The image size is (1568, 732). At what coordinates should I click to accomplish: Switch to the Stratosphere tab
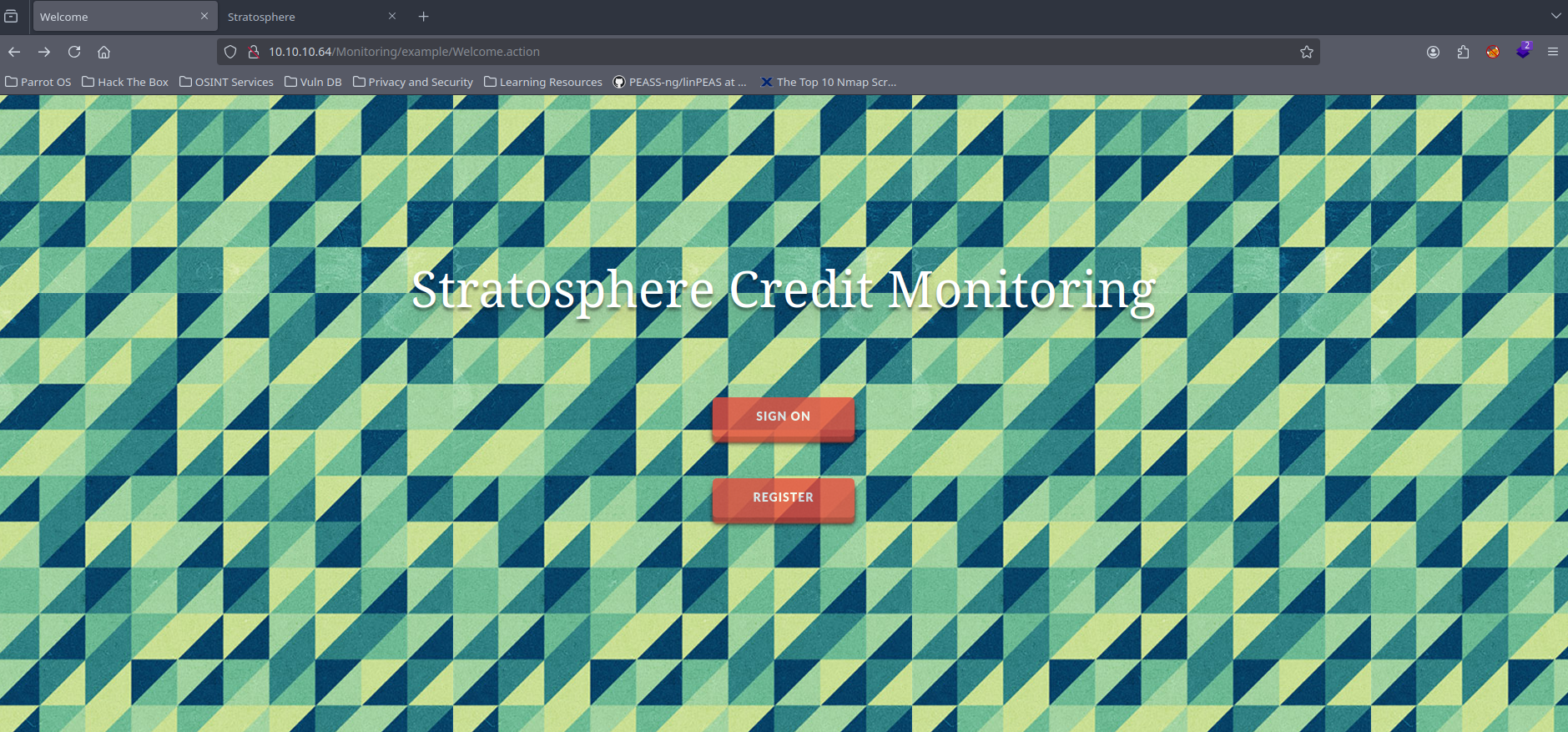tap(300, 17)
